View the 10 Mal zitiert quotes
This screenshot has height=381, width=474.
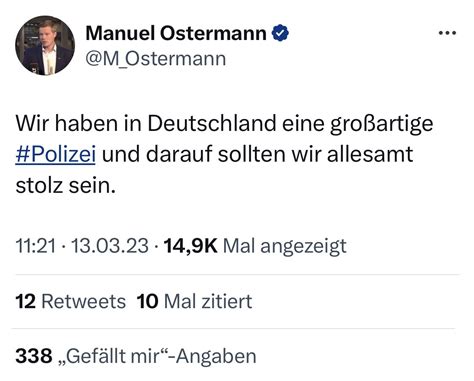point(194,301)
